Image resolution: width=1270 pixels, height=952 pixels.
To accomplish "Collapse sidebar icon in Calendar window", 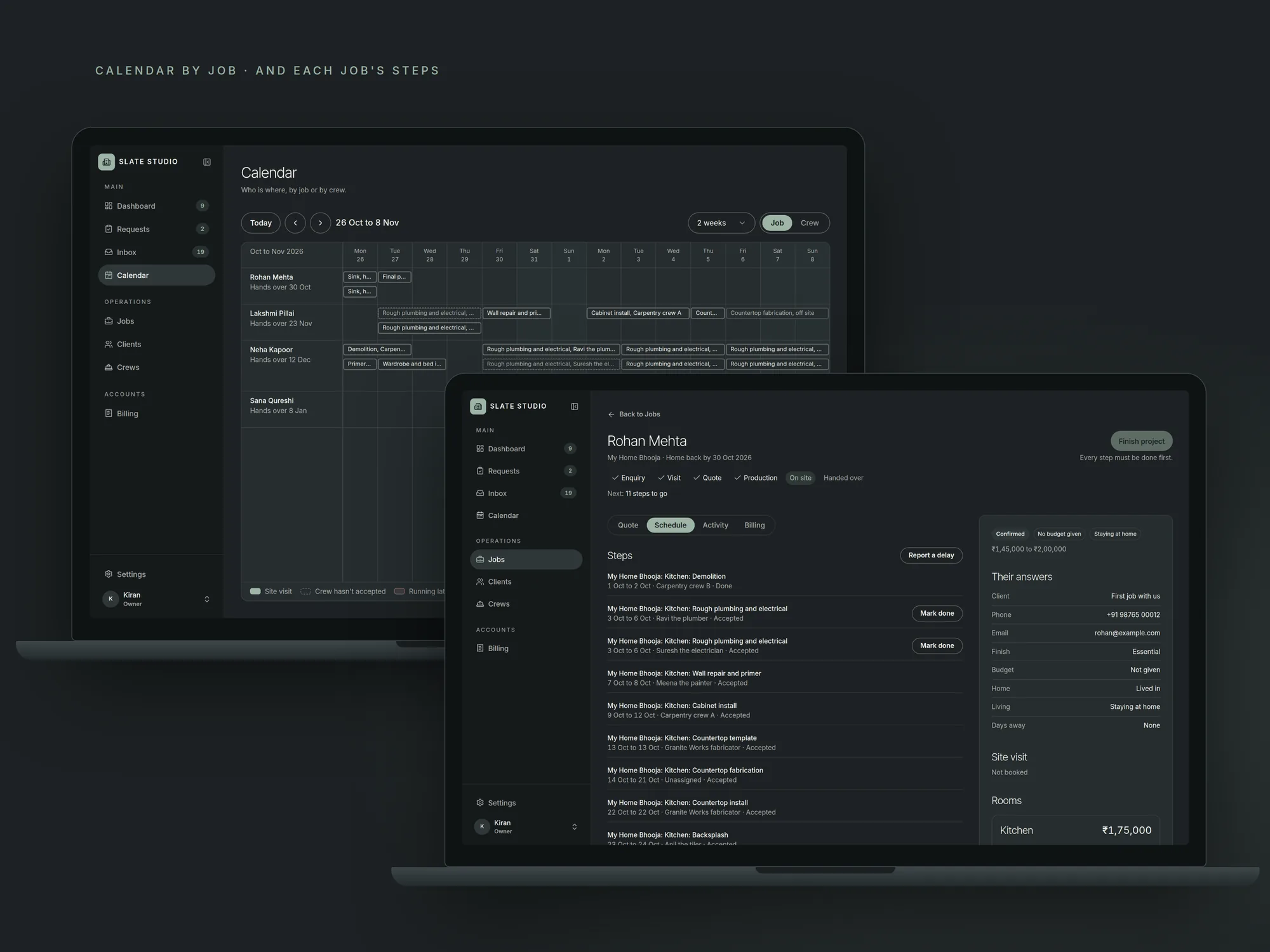I will point(207,162).
